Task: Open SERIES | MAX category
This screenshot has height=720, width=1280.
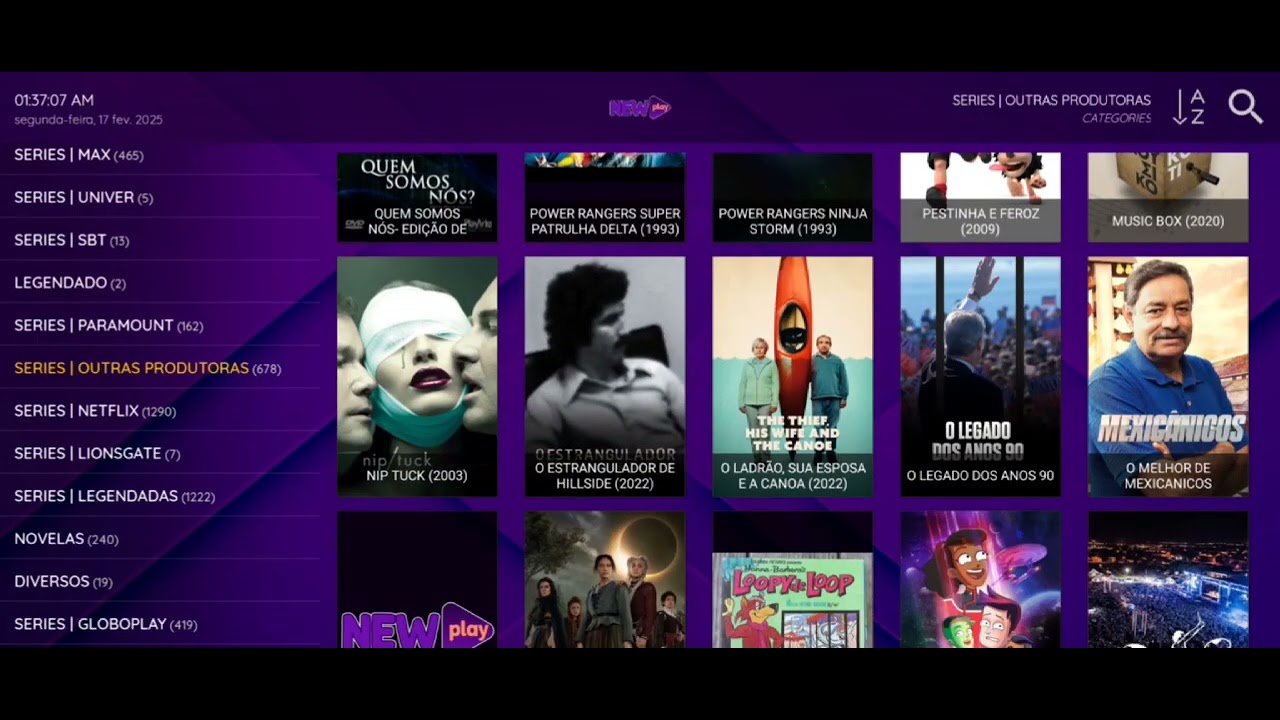Action: coord(160,155)
